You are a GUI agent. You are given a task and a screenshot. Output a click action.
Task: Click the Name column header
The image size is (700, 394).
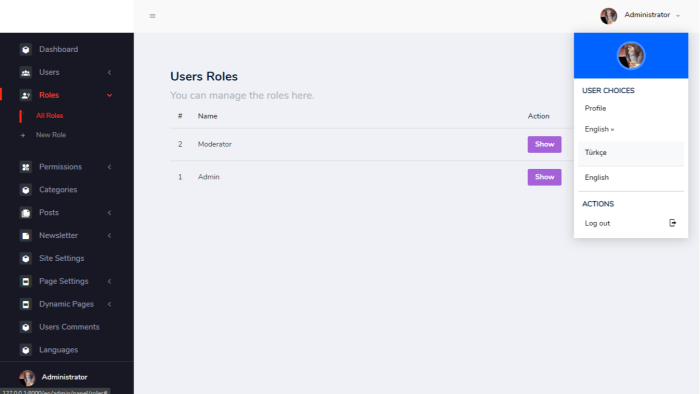click(208, 116)
